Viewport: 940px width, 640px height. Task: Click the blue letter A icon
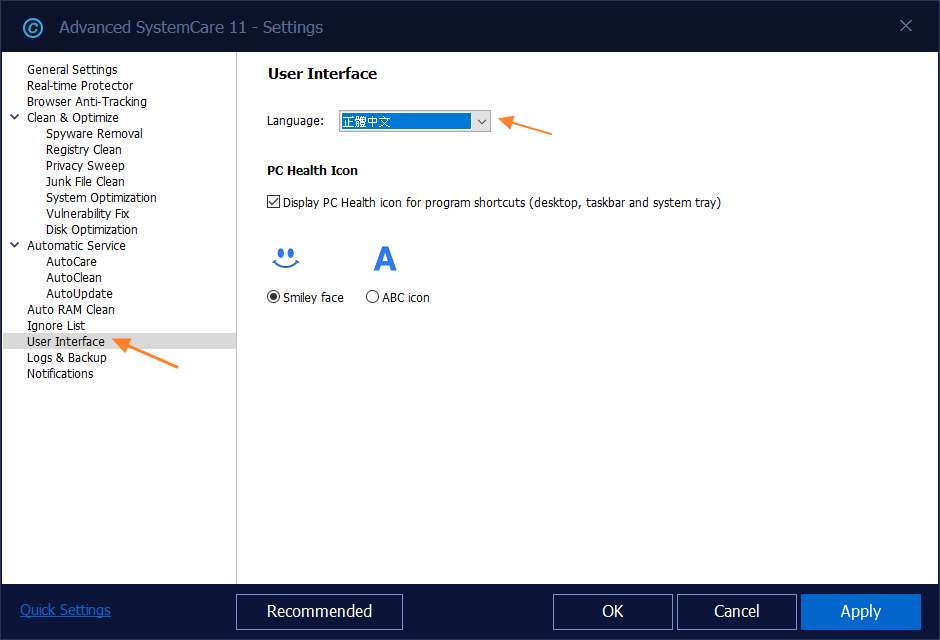[x=385, y=259]
